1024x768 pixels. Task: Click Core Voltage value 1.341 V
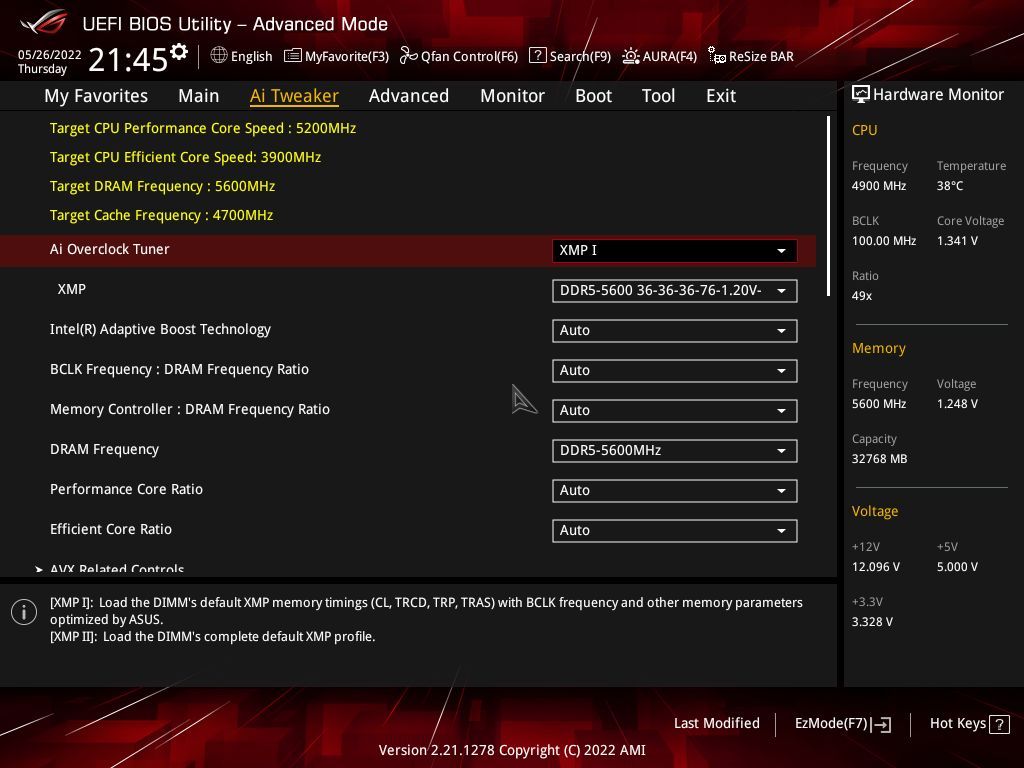click(x=957, y=241)
